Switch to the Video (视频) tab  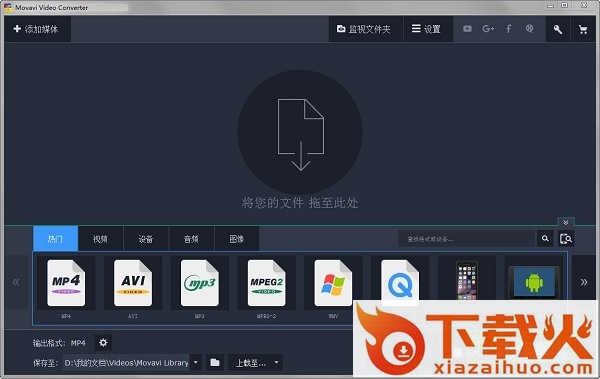click(100, 239)
